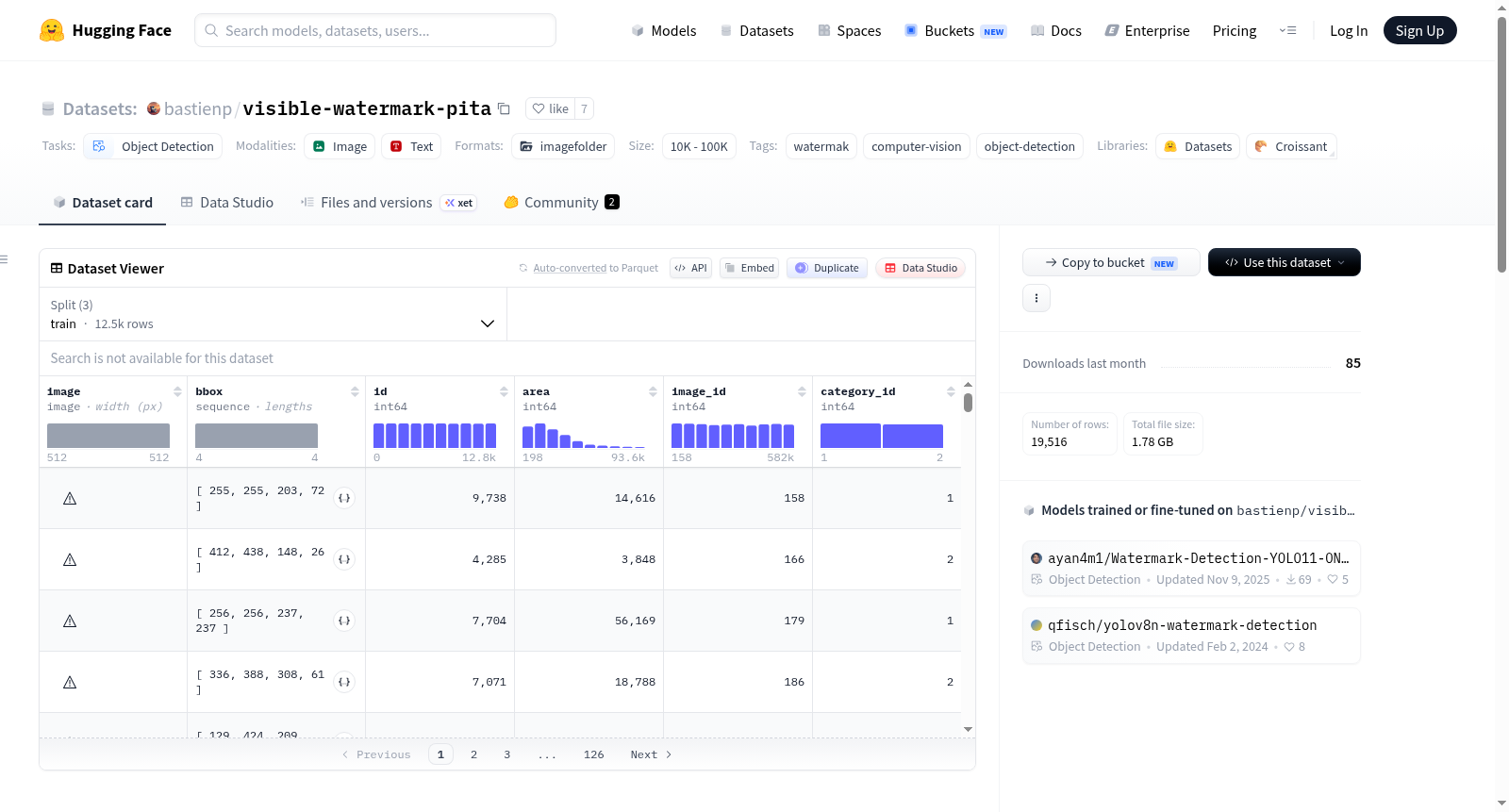Sort by the bbox column
The height and width of the screenshot is (812, 1509).
355,391
